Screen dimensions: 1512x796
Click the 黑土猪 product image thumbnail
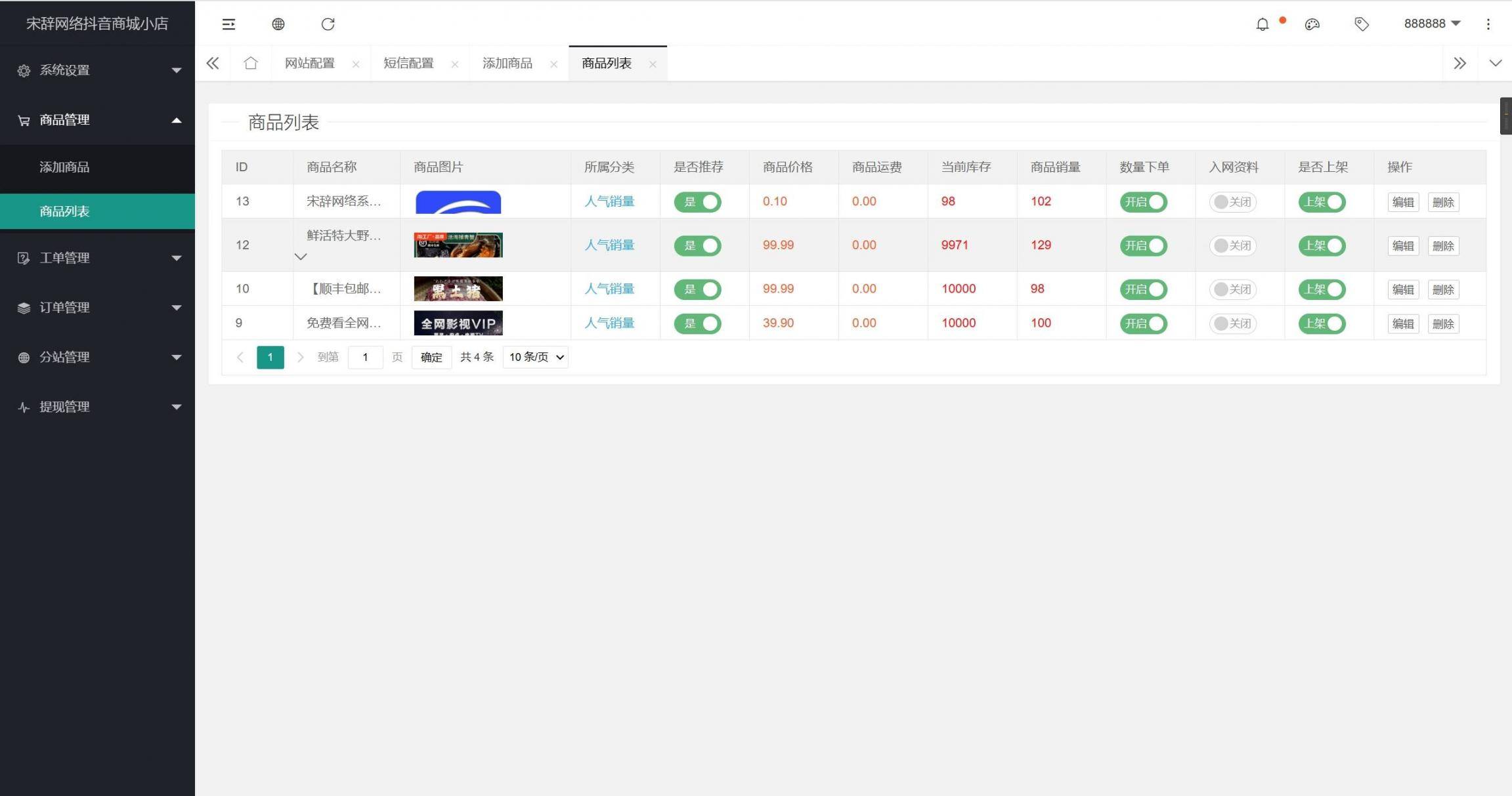[x=458, y=289]
